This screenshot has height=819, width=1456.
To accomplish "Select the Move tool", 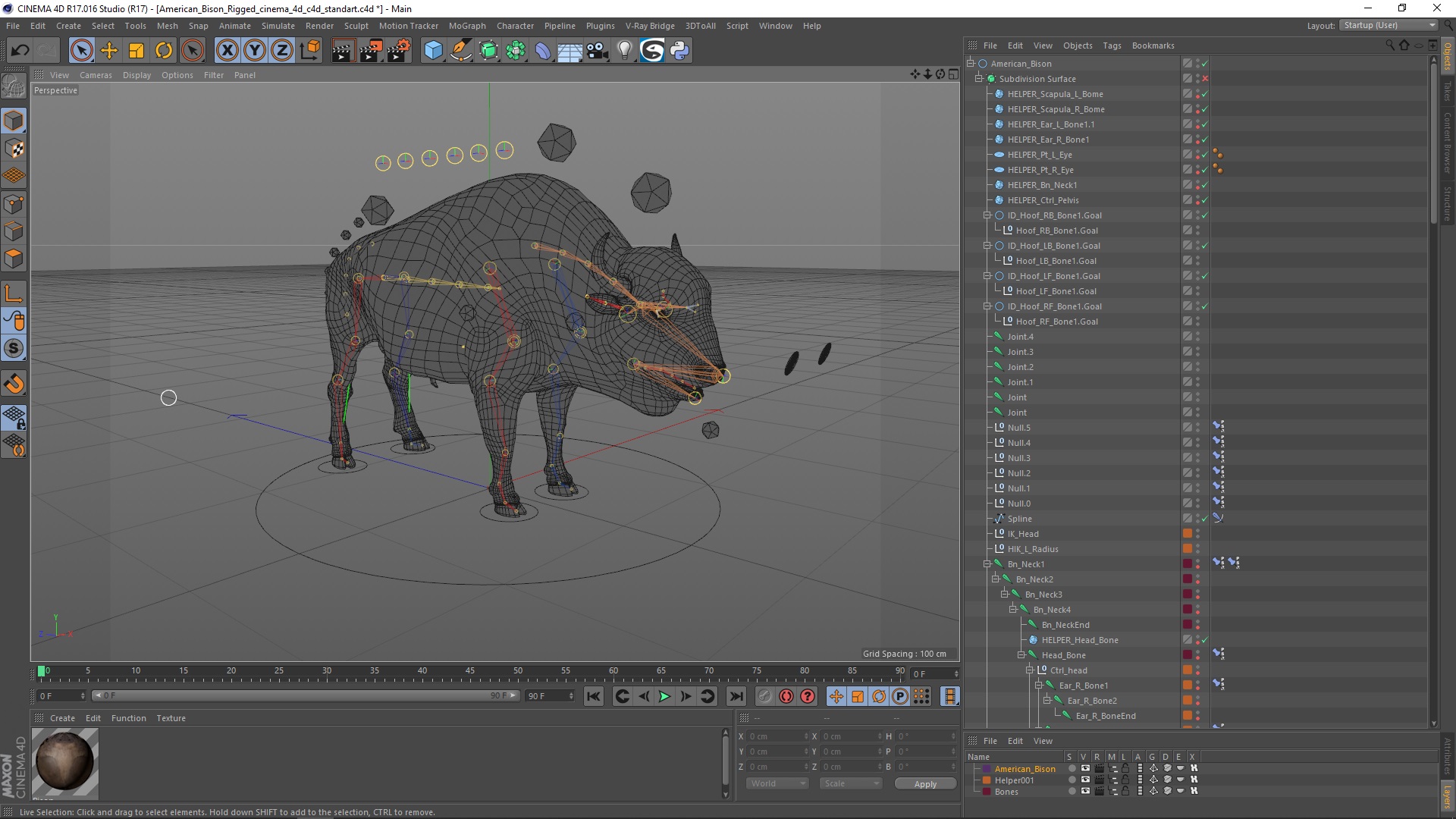I will [x=109, y=51].
